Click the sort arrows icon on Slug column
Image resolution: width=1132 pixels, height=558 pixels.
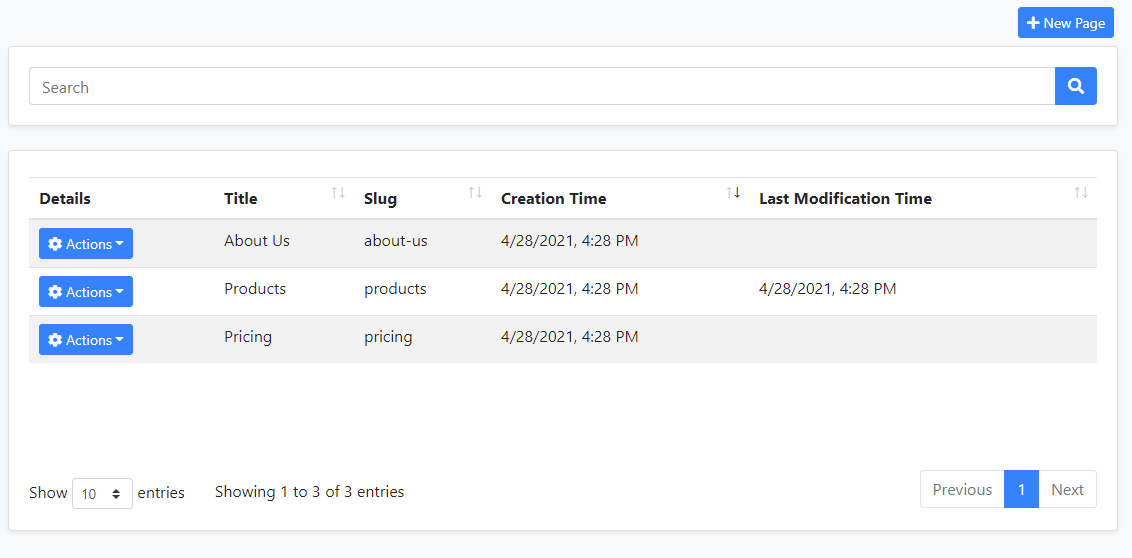coord(475,193)
